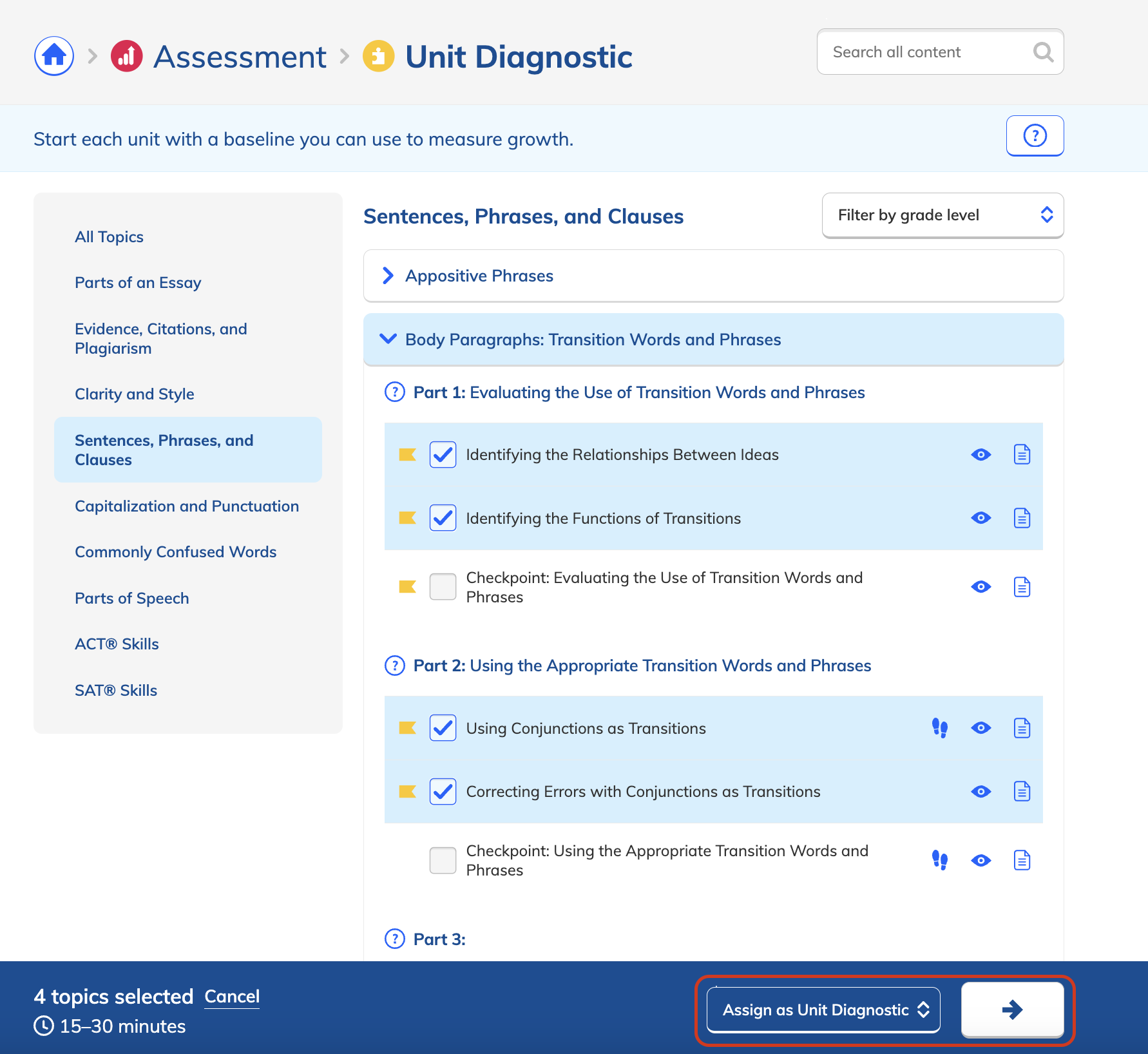The image size is (1148, 1054).
Task: Select Commonly Confused Words topic
Action: click(175, 551)
